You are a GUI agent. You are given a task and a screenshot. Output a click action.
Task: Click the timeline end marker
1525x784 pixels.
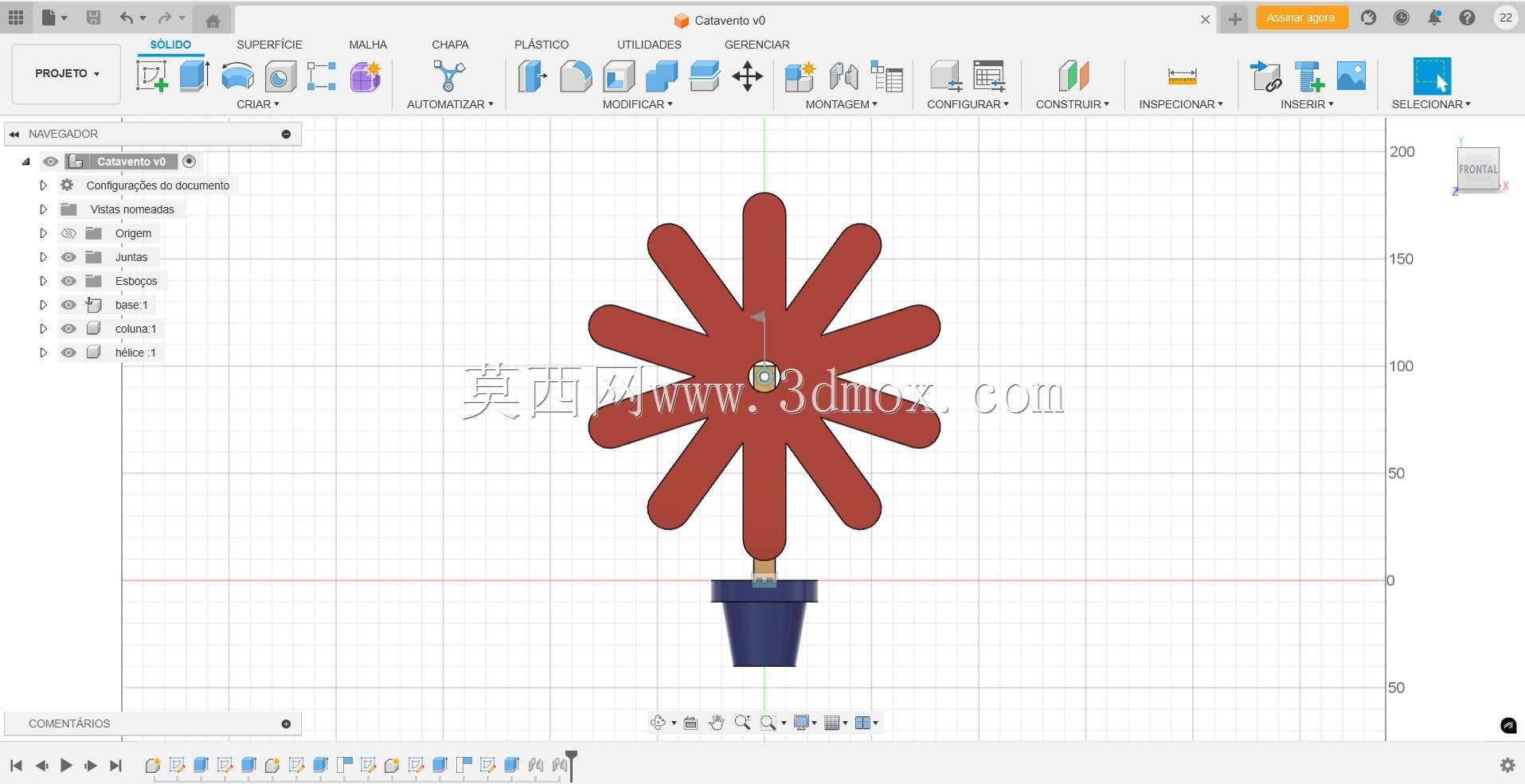pyautogui.click(x=571, y=765)
